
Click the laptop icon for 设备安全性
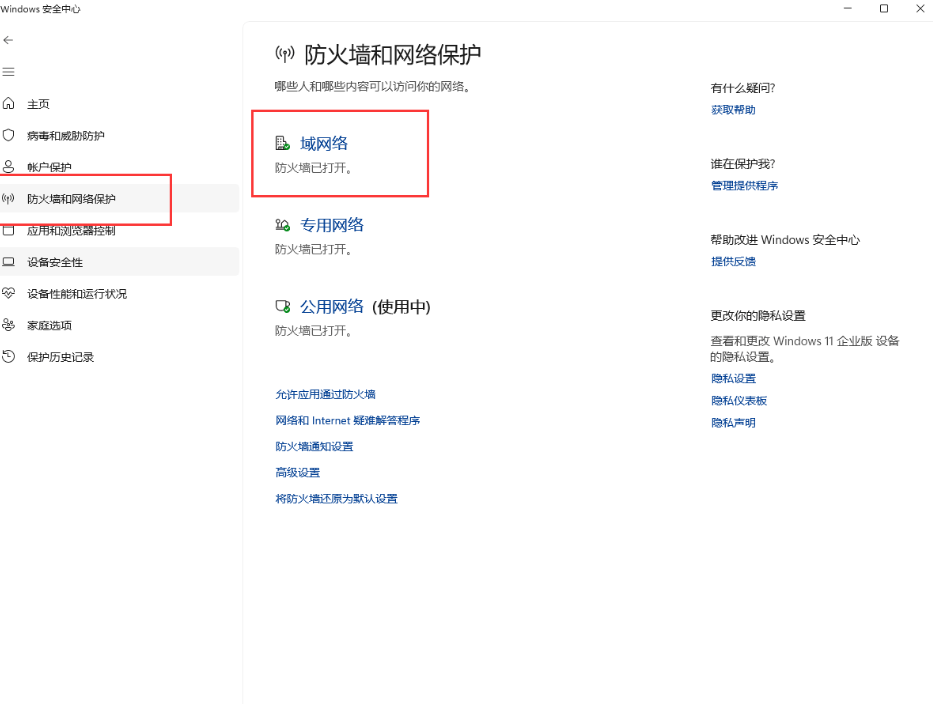pos(8,262)
